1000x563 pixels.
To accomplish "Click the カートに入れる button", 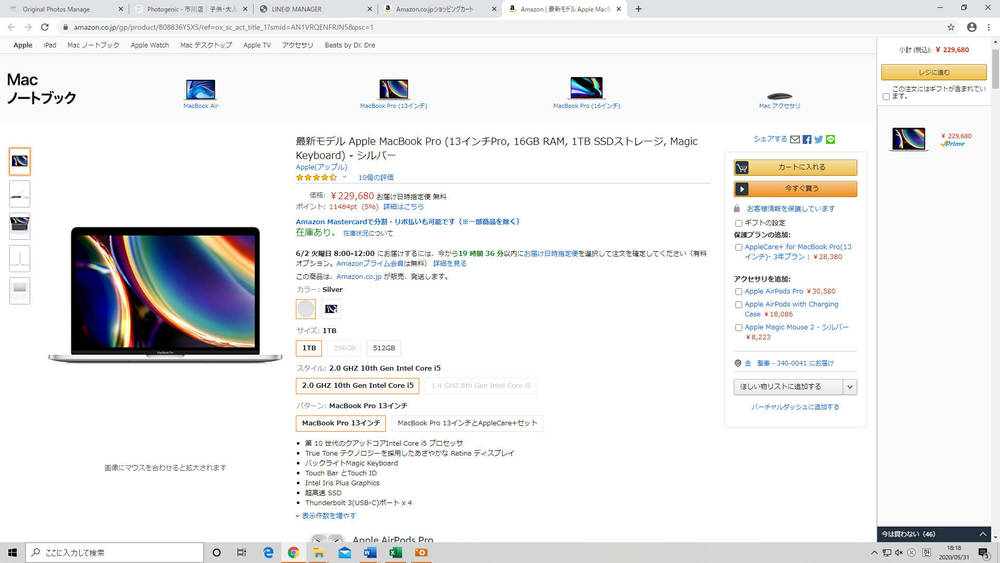I will [x=795, y=167].
